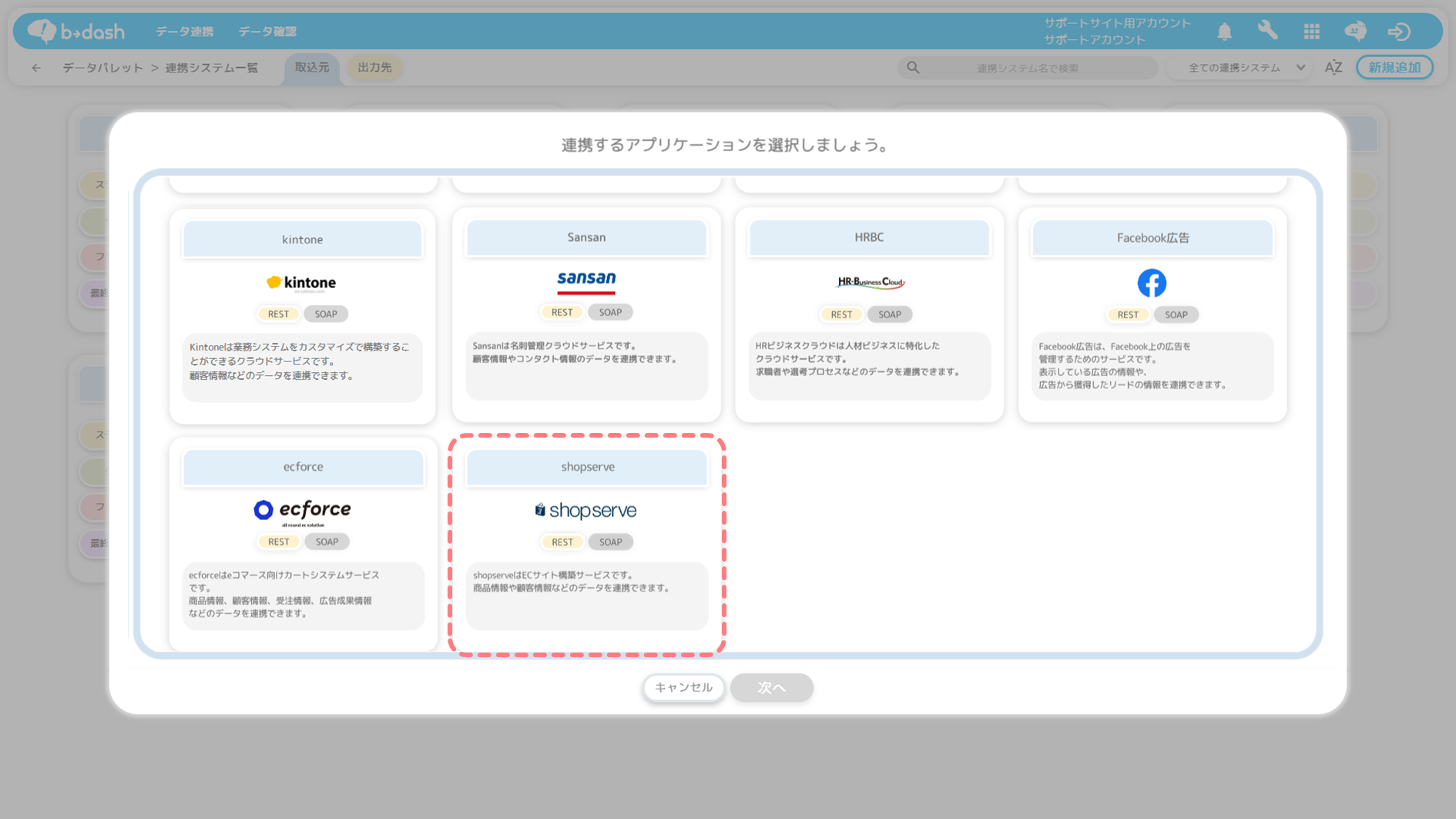The height and width of the screenshot is (819, 1456).
Task: Click the キャンセル button
Action: 683,687
